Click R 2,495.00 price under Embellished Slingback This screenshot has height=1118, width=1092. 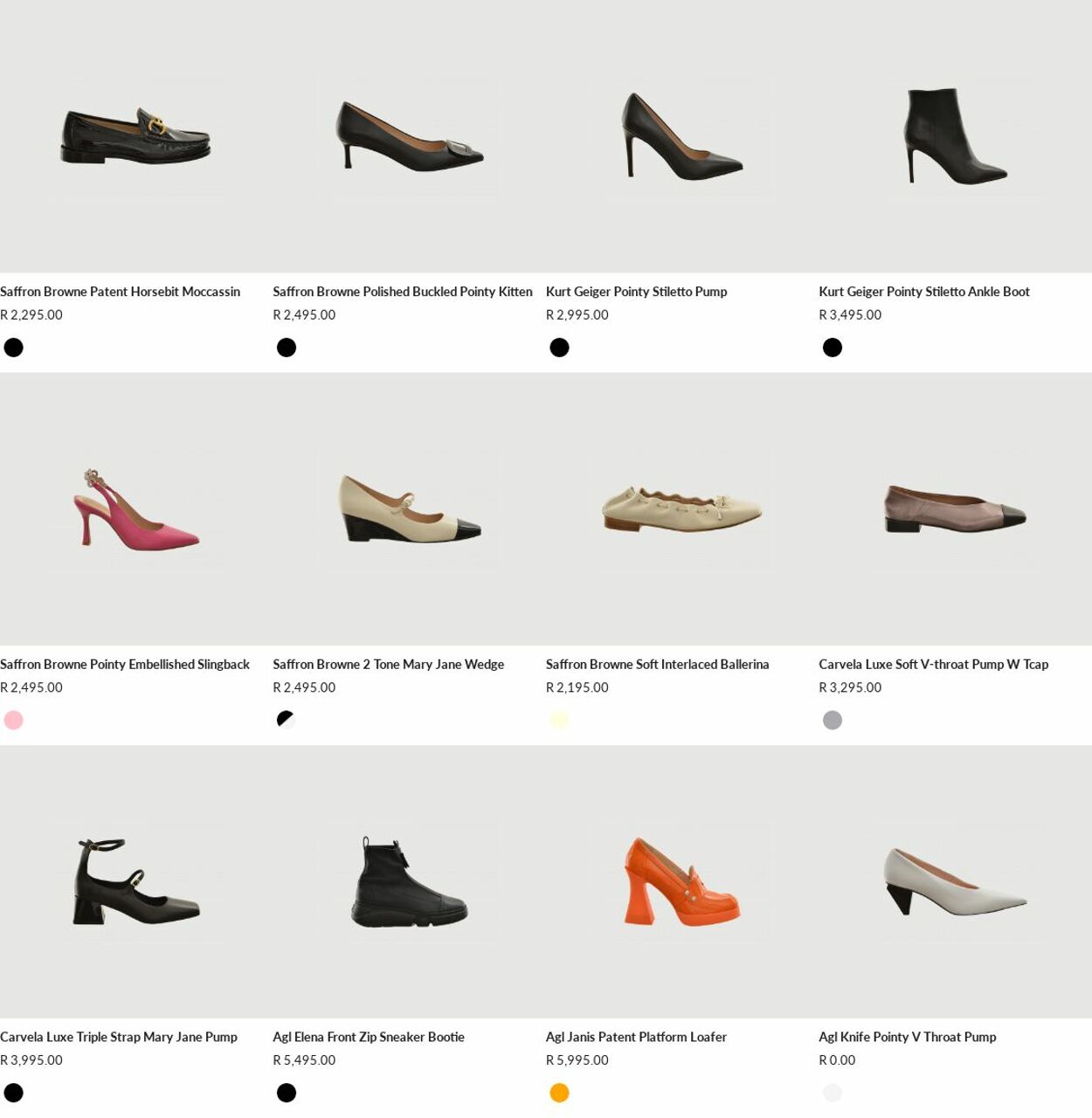[x=31, y=688]
